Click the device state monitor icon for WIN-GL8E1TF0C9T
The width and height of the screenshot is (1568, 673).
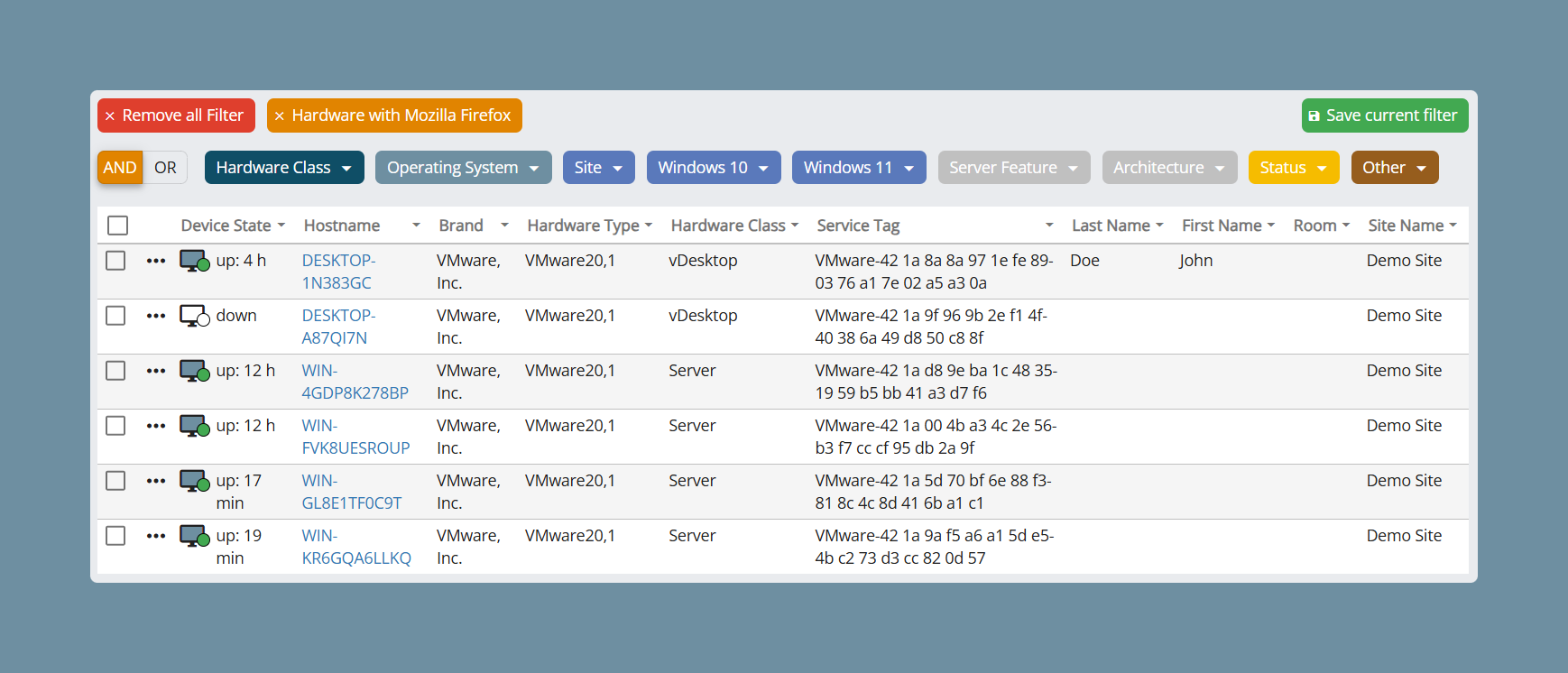(195, 481)
